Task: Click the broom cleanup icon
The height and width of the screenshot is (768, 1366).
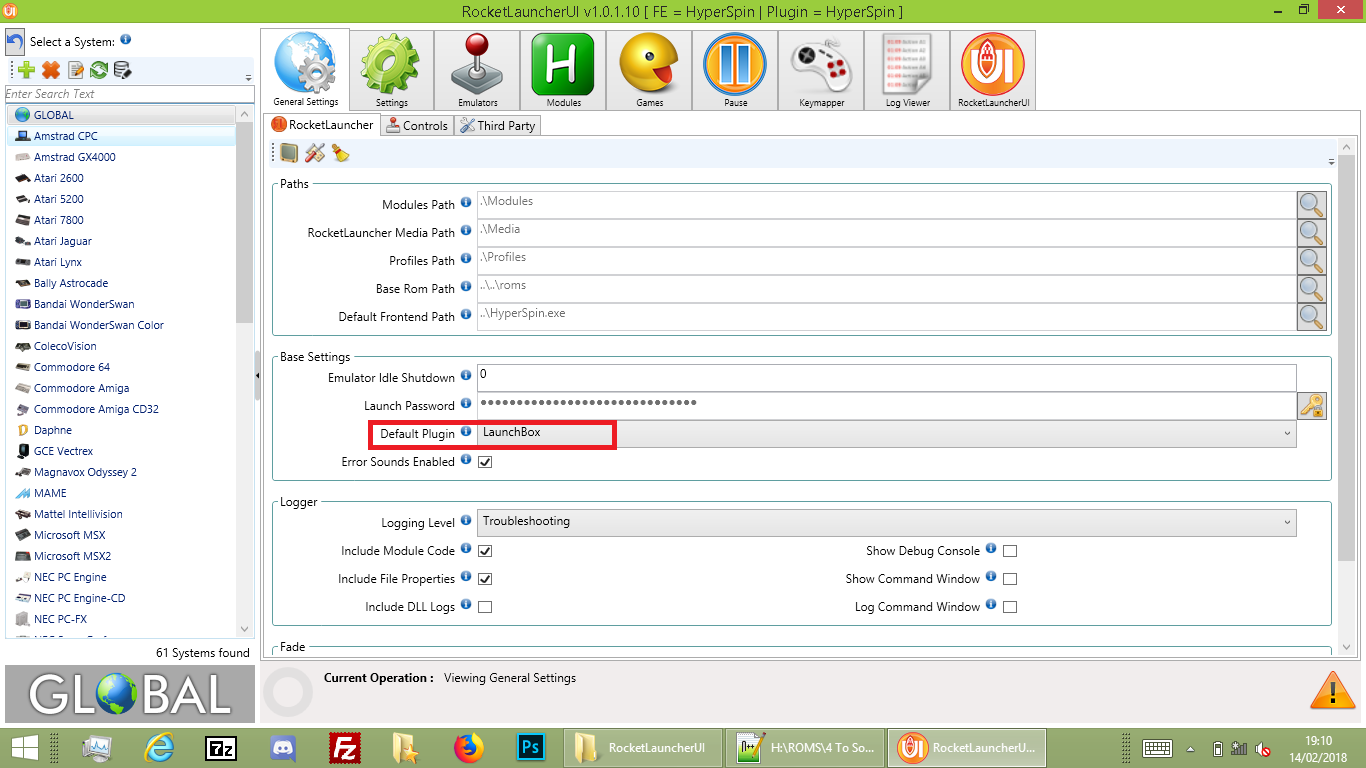Action: coord(340,153)
